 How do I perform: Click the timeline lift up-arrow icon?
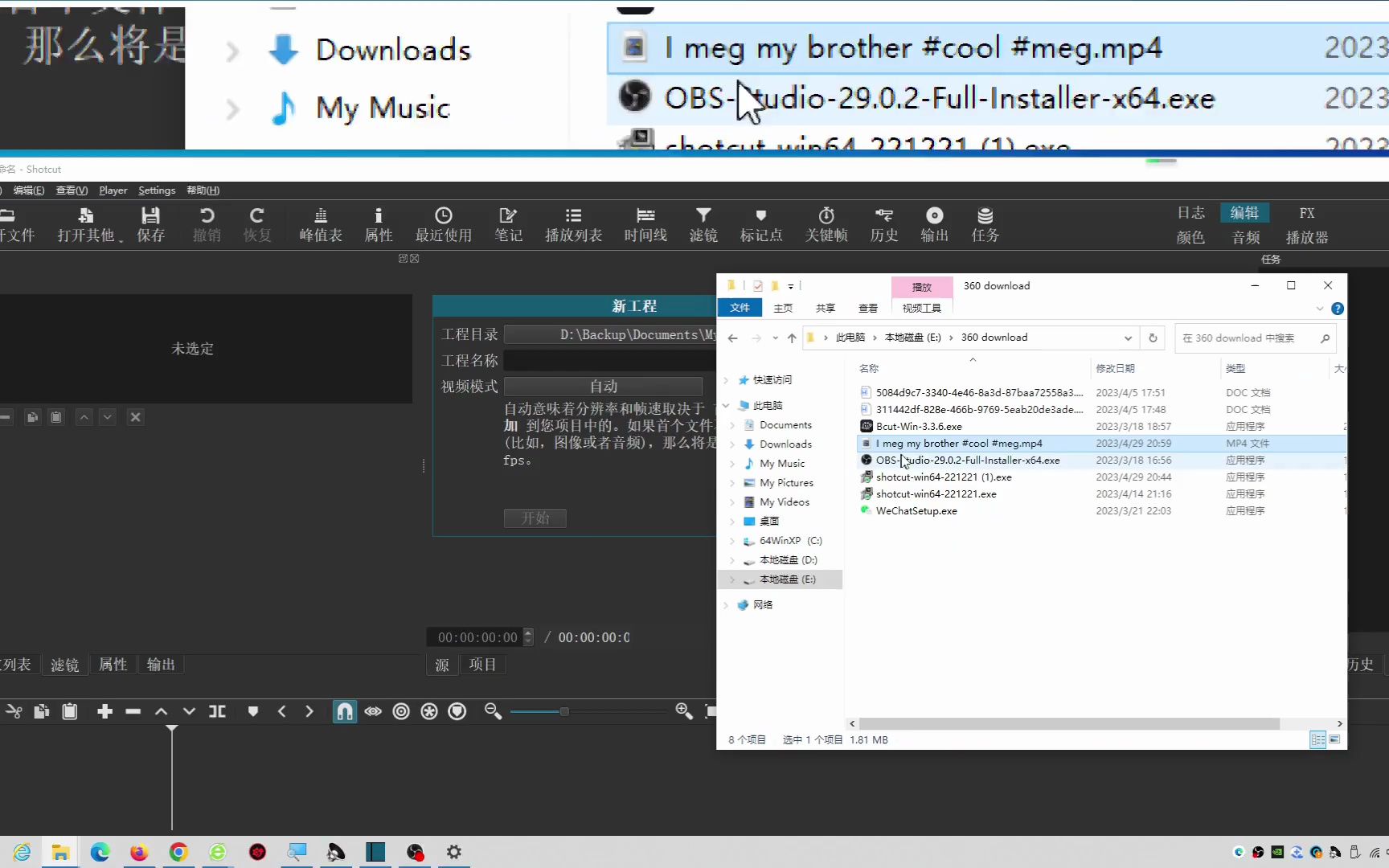click(161, 711)
